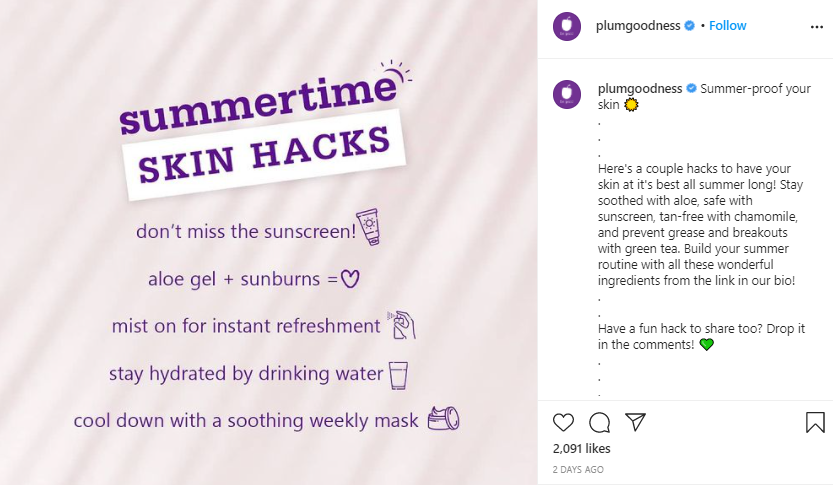Click the mist spray bottle illustration

[400, 325]
